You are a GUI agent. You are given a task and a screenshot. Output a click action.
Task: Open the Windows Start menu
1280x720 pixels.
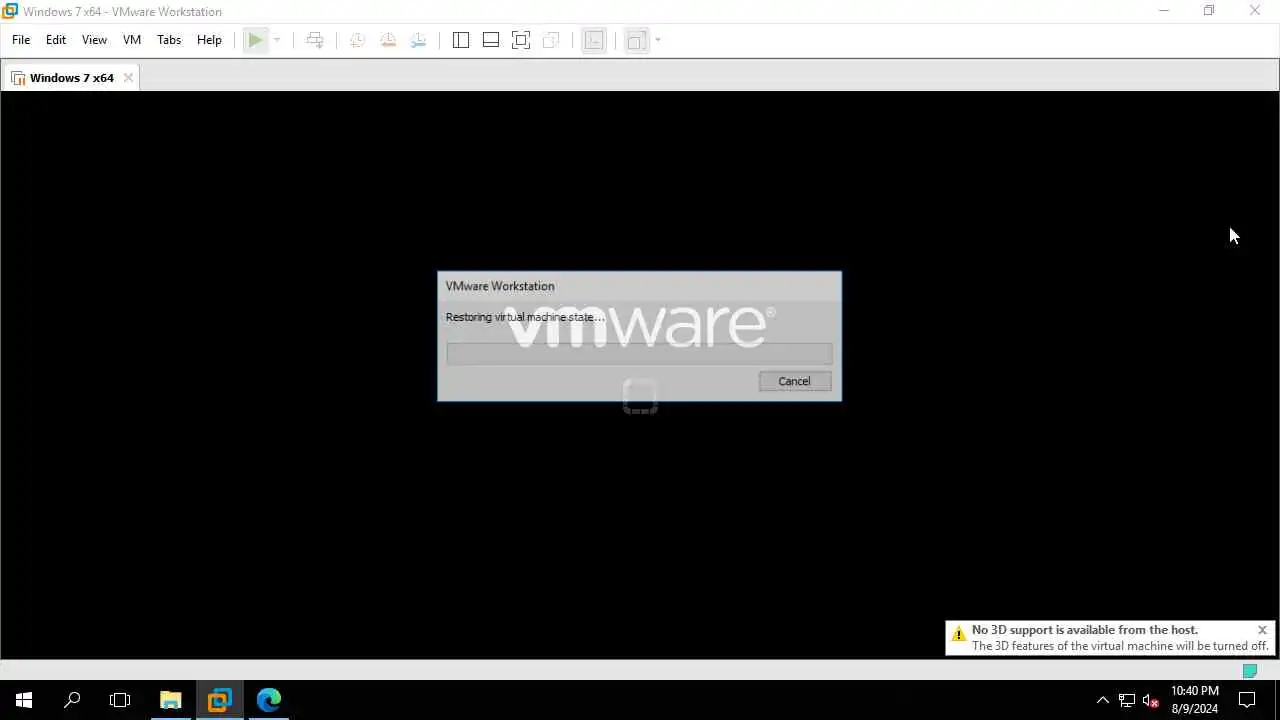click(24, 700)
